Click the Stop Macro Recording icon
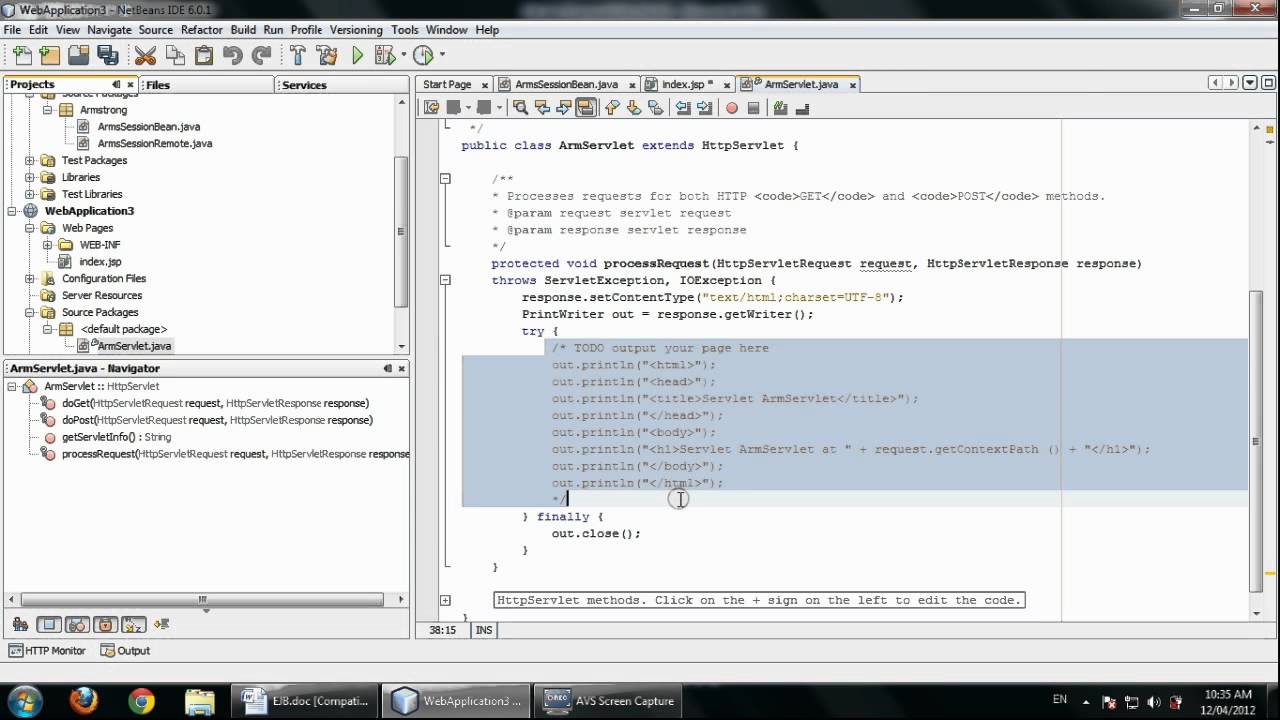The height and width of the screenshot is (720, 1280). 753,107
